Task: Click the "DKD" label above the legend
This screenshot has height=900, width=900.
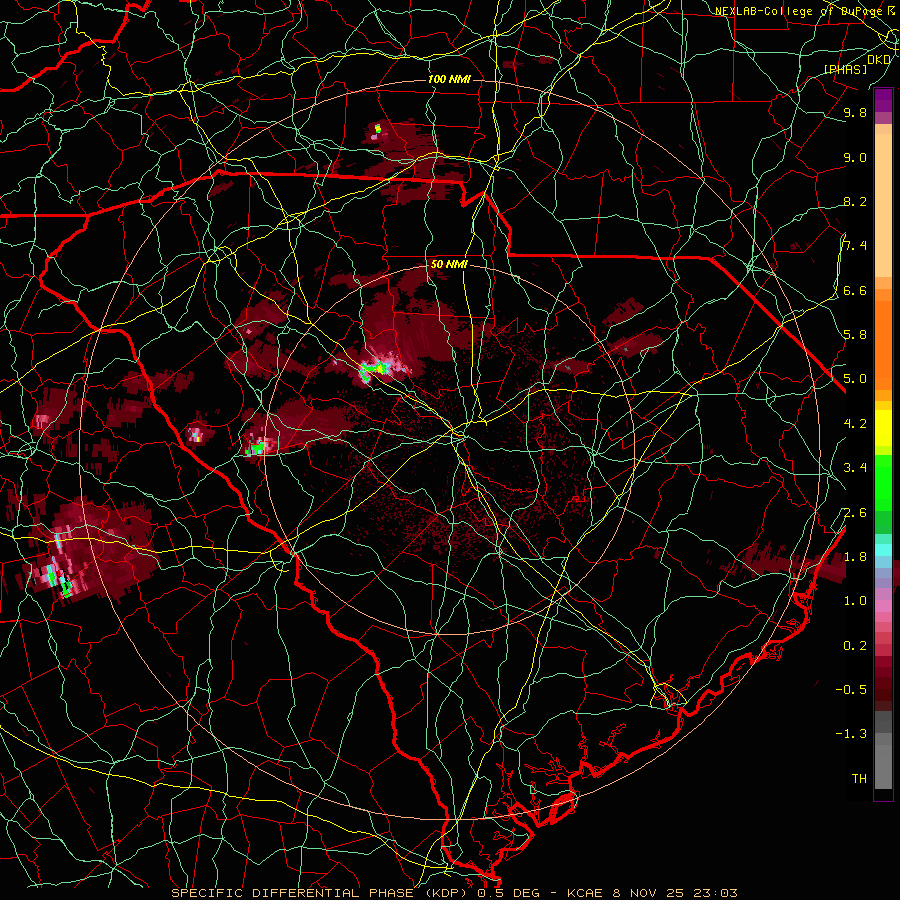Action: tap(879, 60)
